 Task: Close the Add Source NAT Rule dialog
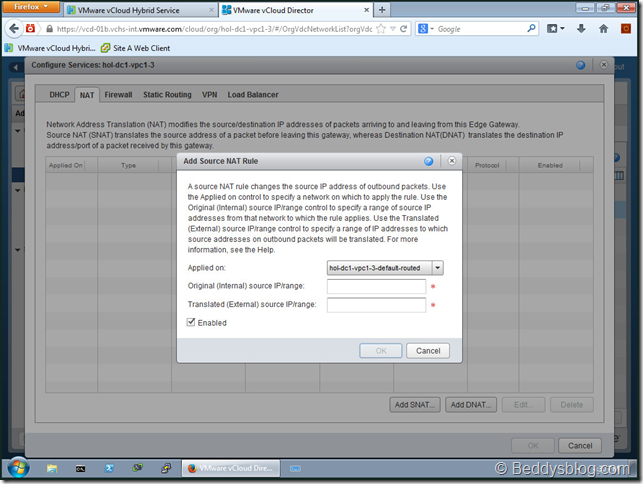pos(451,161)
